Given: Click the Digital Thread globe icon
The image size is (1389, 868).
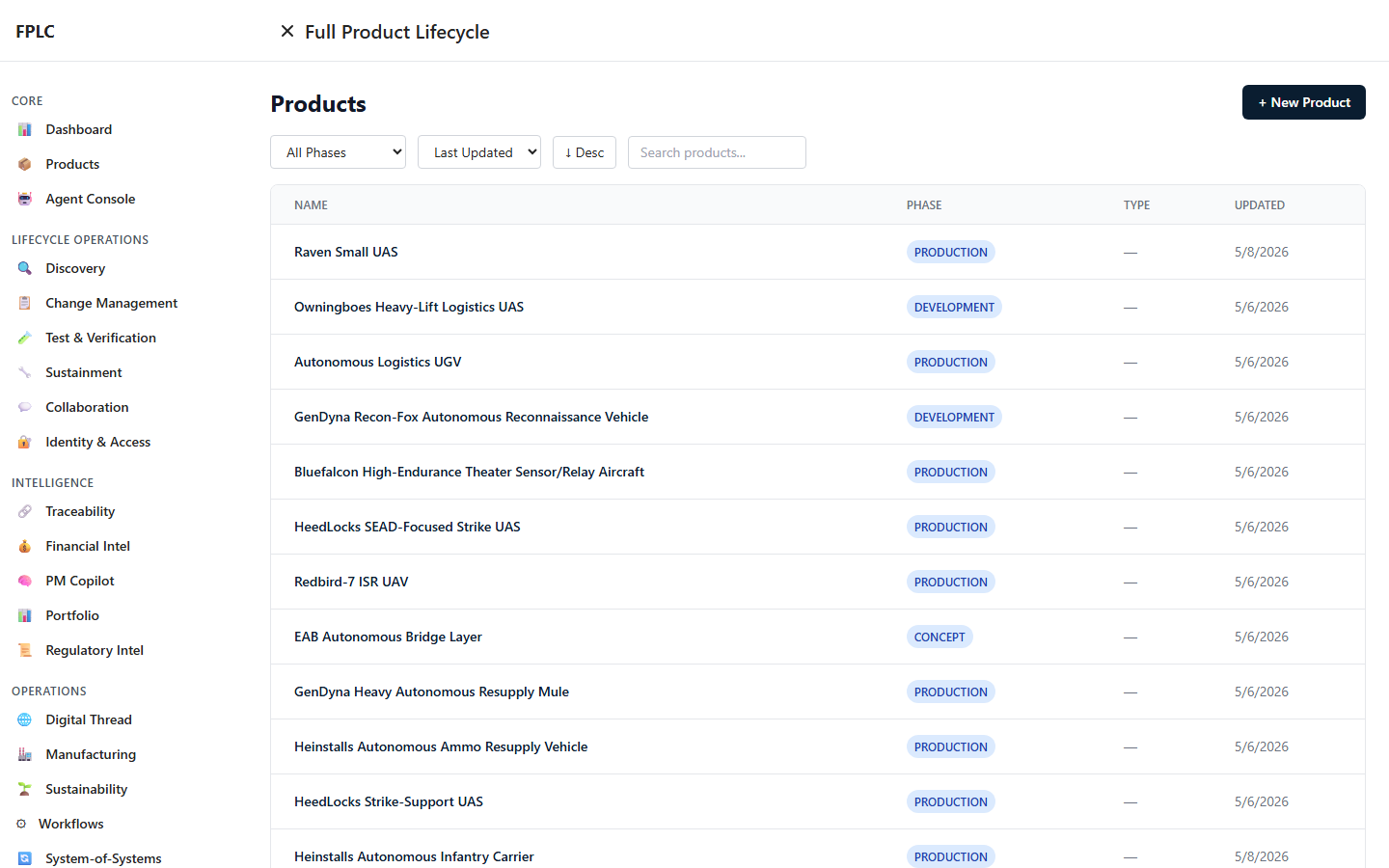Looking at the screenshot, I should tap(25, 719).
